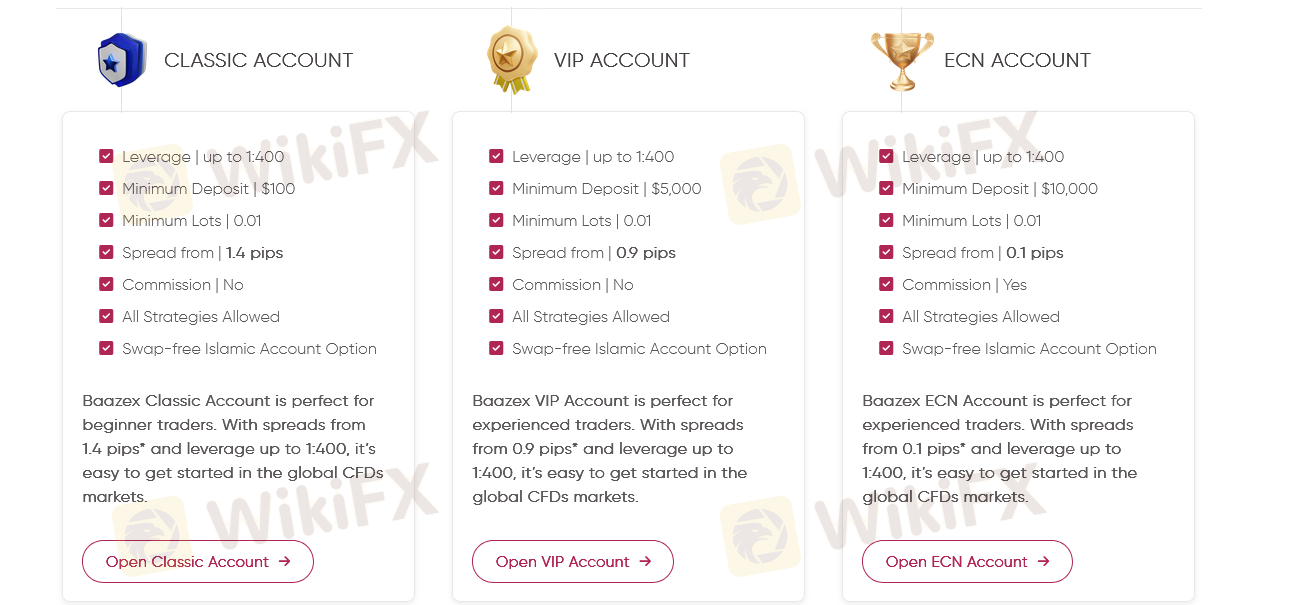This screenshot has width=1293, height=605.
Task: Toggle Classic Minimum Deposit $100 checkbox
Action: coord(106,188)
